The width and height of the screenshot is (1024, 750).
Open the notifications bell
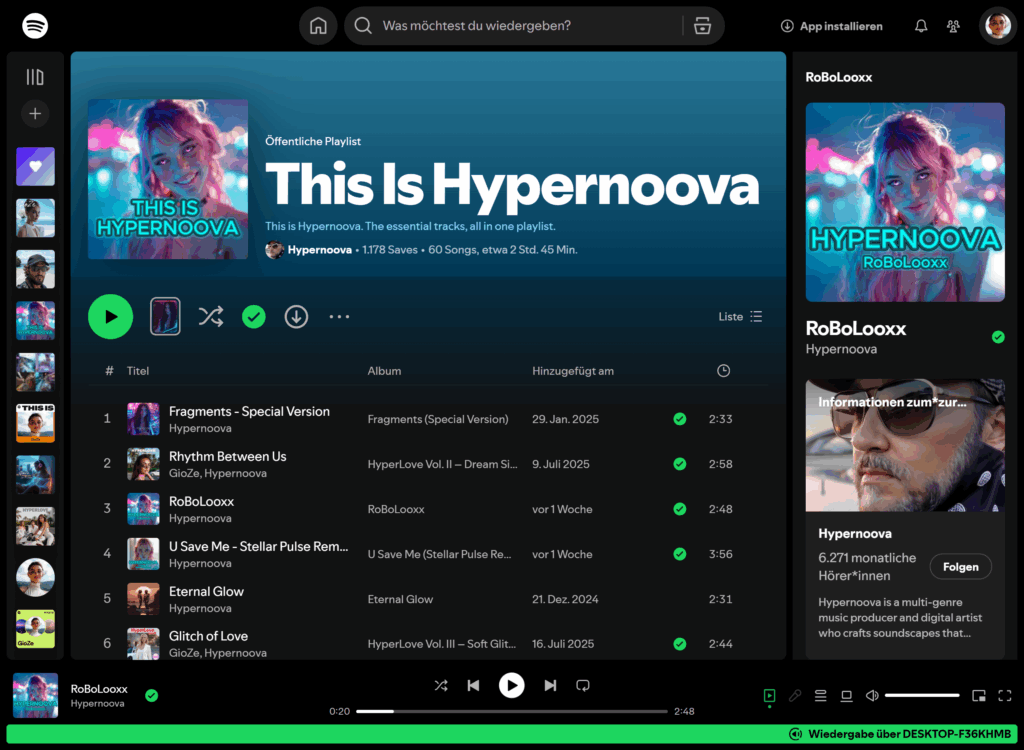point(921,26)
